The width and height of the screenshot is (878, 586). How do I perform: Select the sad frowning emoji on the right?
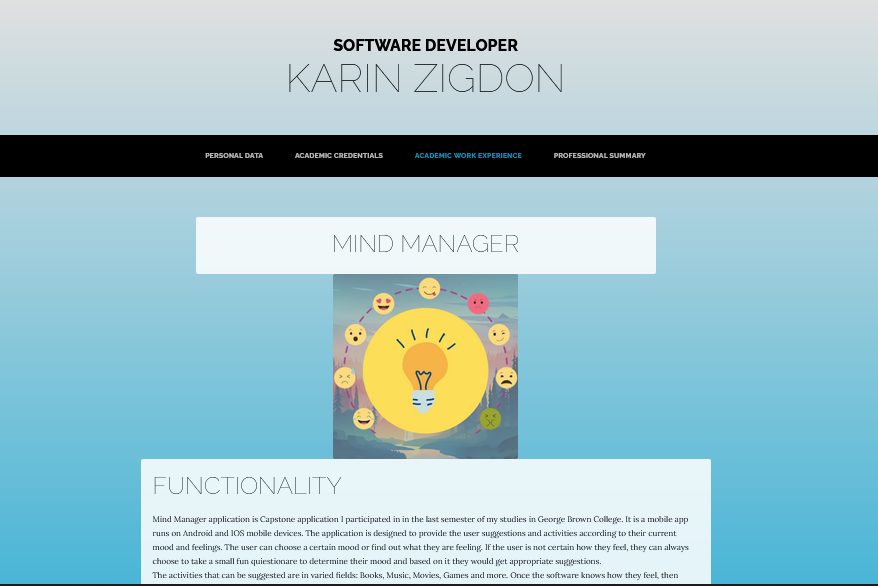coord(506,377)
